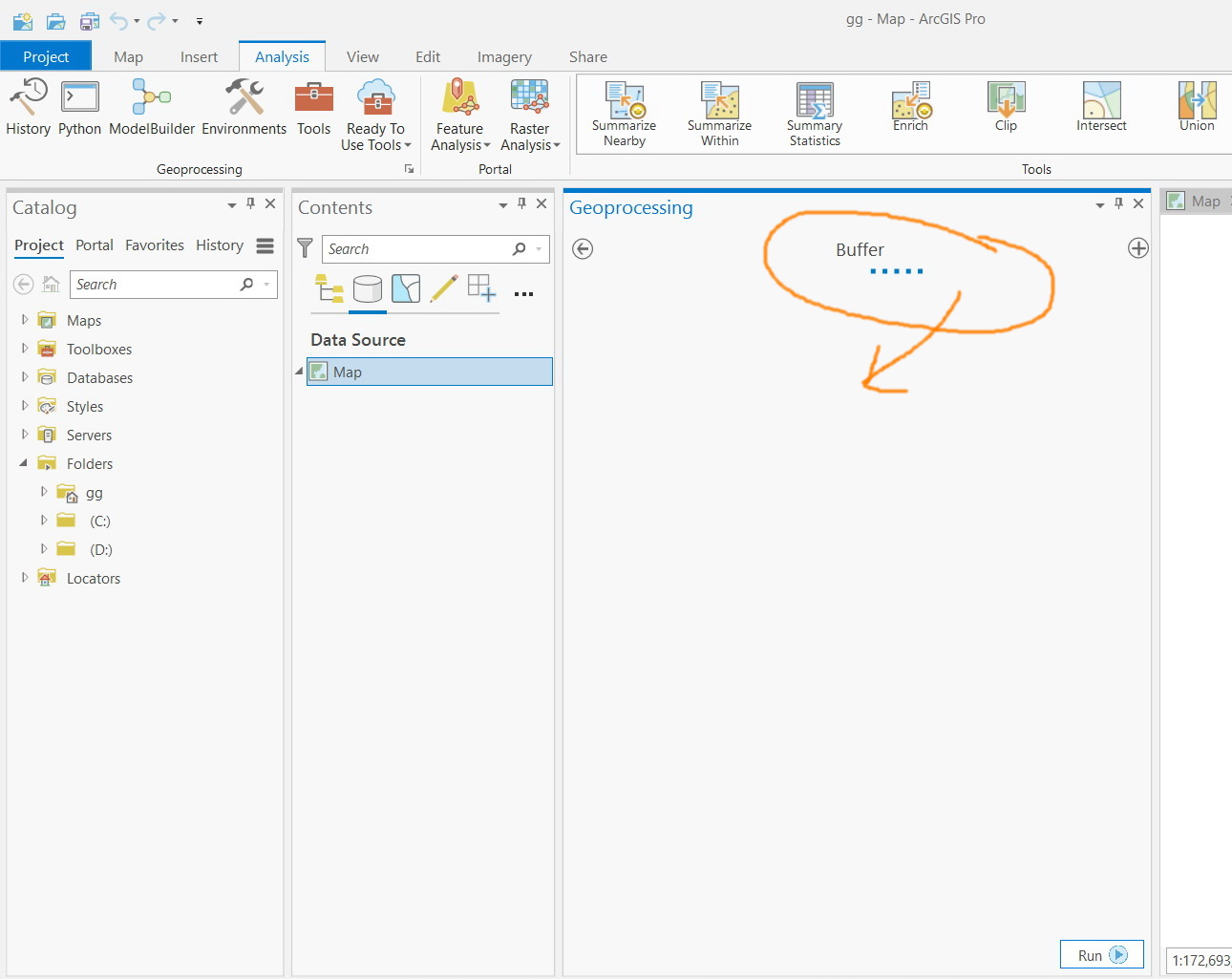Click the Catalog search field
This screenshot has width=1232, height=979.
[174, 285]
